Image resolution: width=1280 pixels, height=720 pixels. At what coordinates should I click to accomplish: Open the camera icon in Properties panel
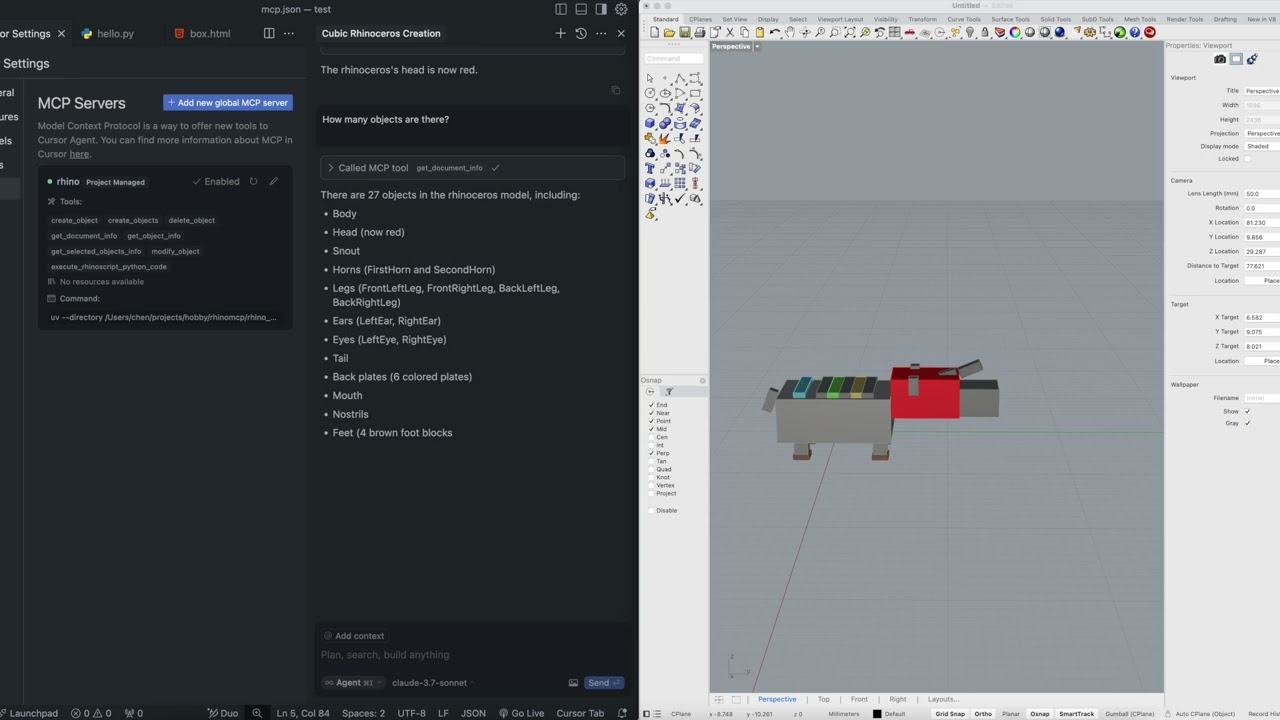(x=1220, y=60)
